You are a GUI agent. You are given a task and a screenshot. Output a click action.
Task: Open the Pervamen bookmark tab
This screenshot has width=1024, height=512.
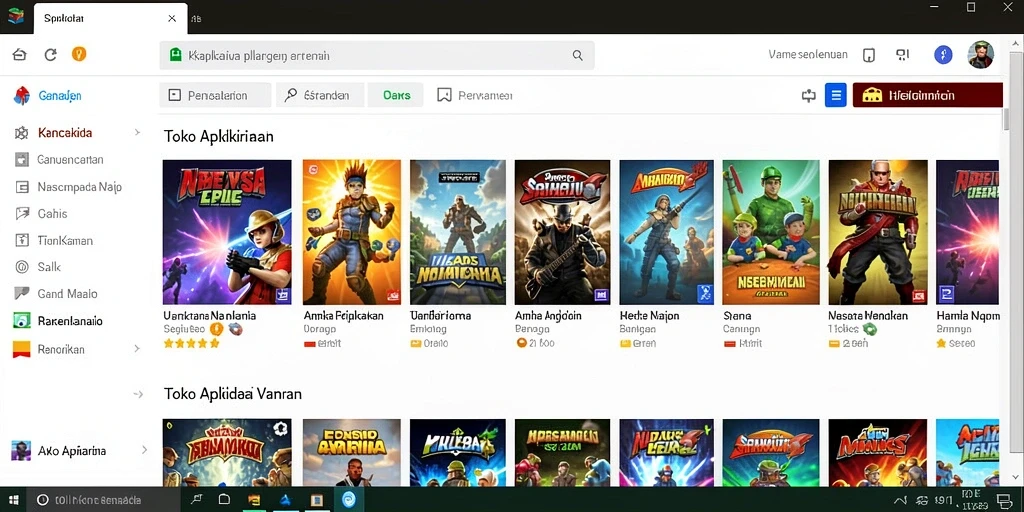coord(474,95)
